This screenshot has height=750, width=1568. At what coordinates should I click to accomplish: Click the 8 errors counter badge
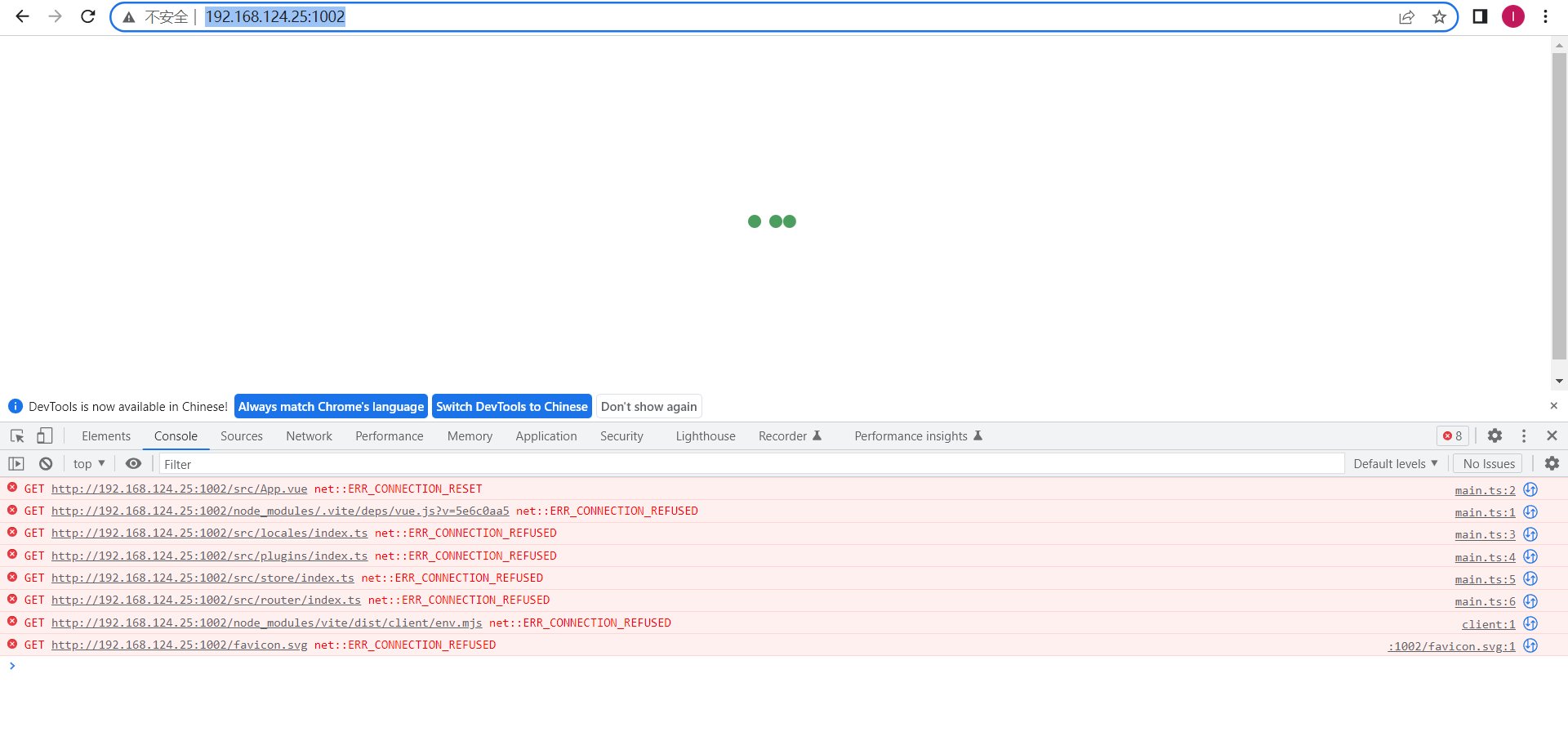(1451, 435)
